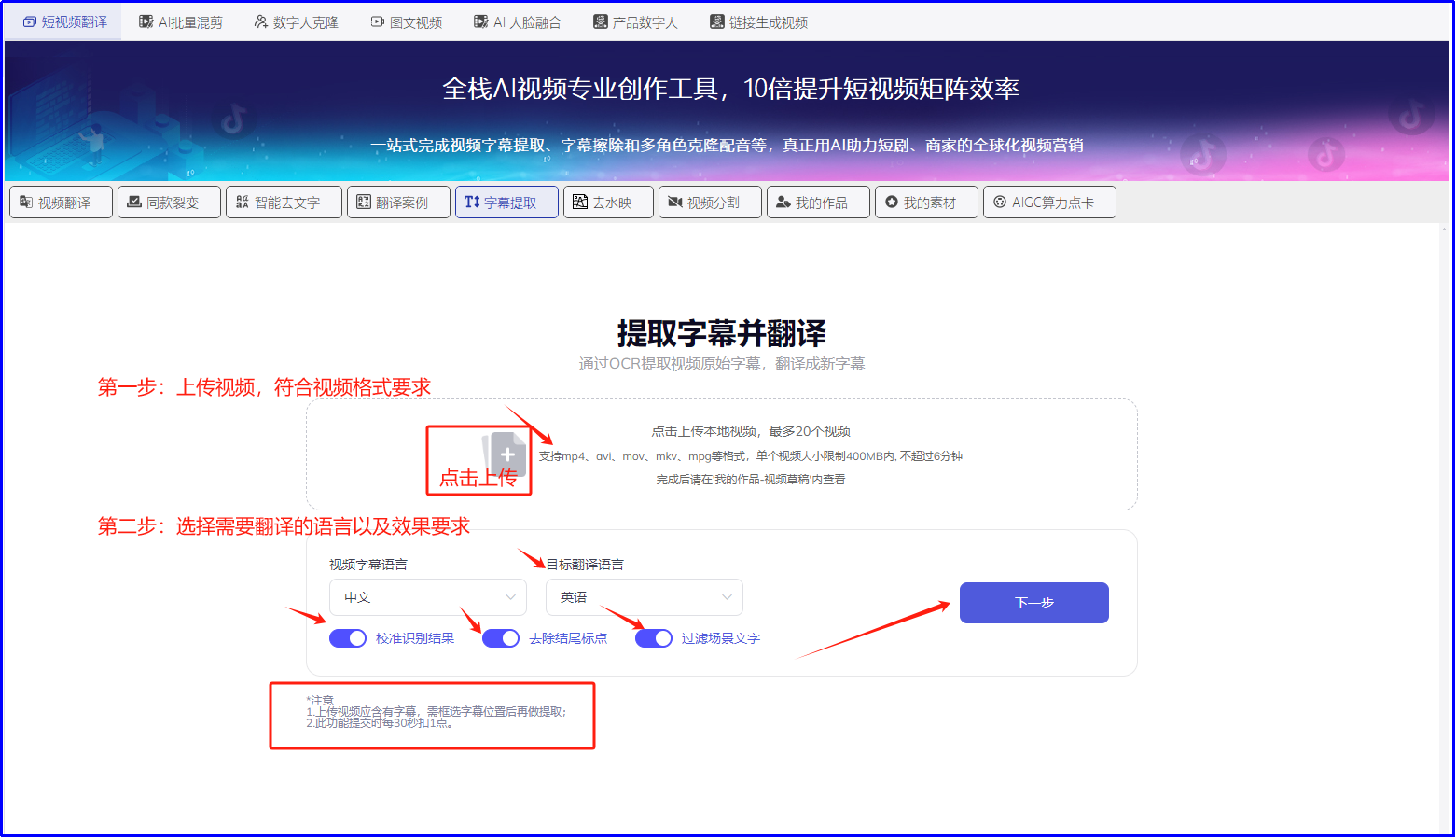This screenshot has width=1456, height=838.
Task: Open the 视频字幕语言 dropdown showing 中文
Action: tap(427, 596)
